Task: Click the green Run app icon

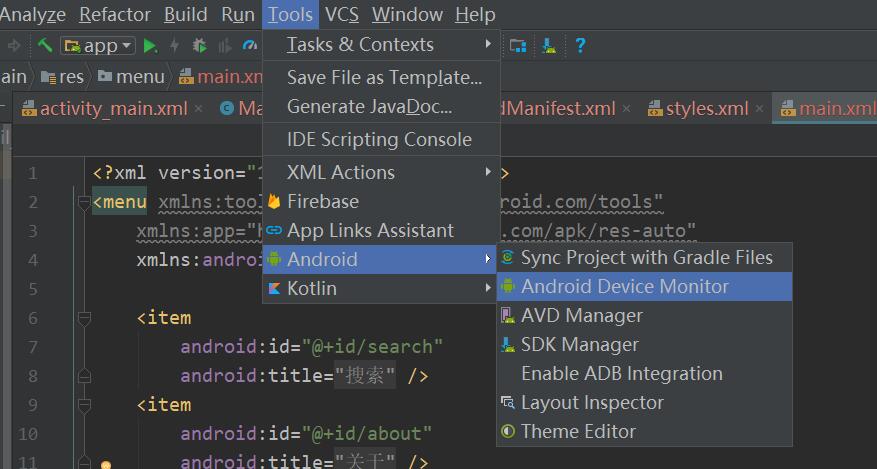Action: [150, 46]
